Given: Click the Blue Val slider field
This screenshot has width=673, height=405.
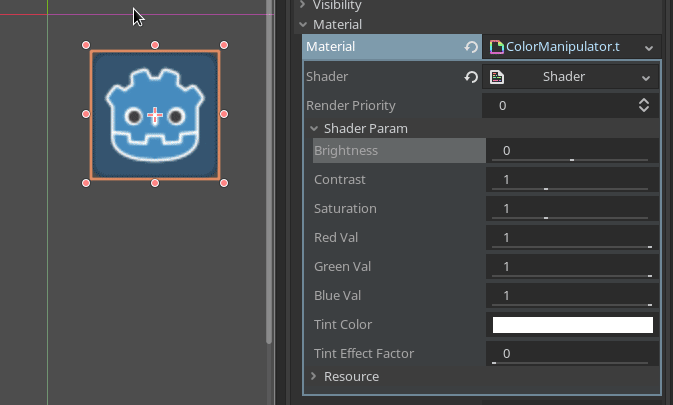Looking at the screenshot, I should click(572, 296).
